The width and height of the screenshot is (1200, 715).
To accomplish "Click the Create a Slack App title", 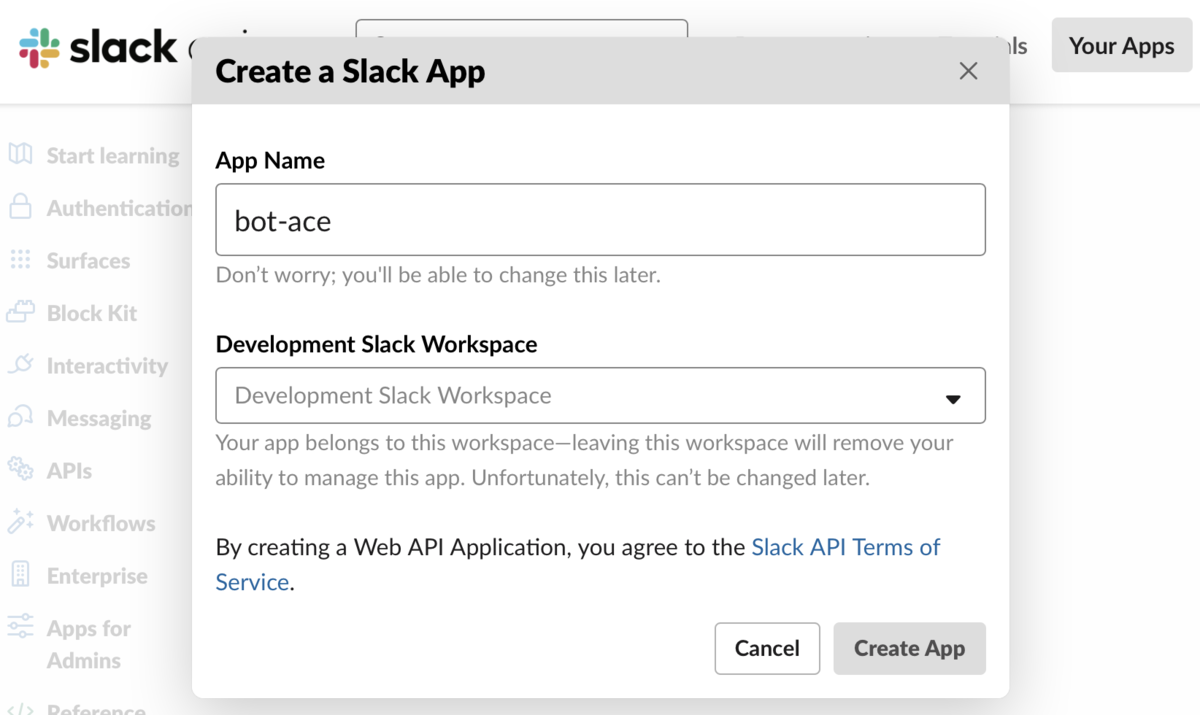I will click(350, 71).
